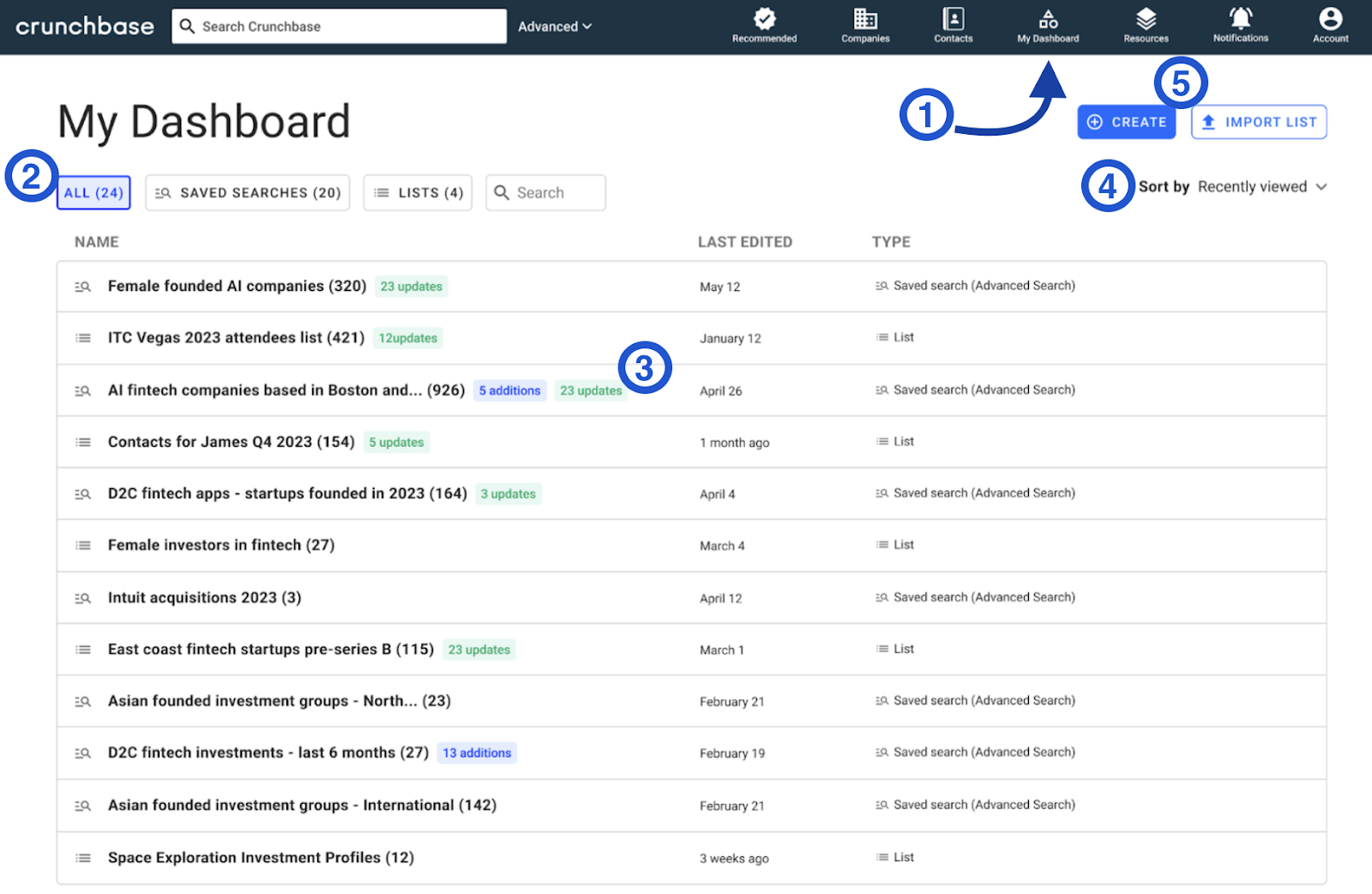Show updates badge on Female founded AI companies

pos(412,287)
